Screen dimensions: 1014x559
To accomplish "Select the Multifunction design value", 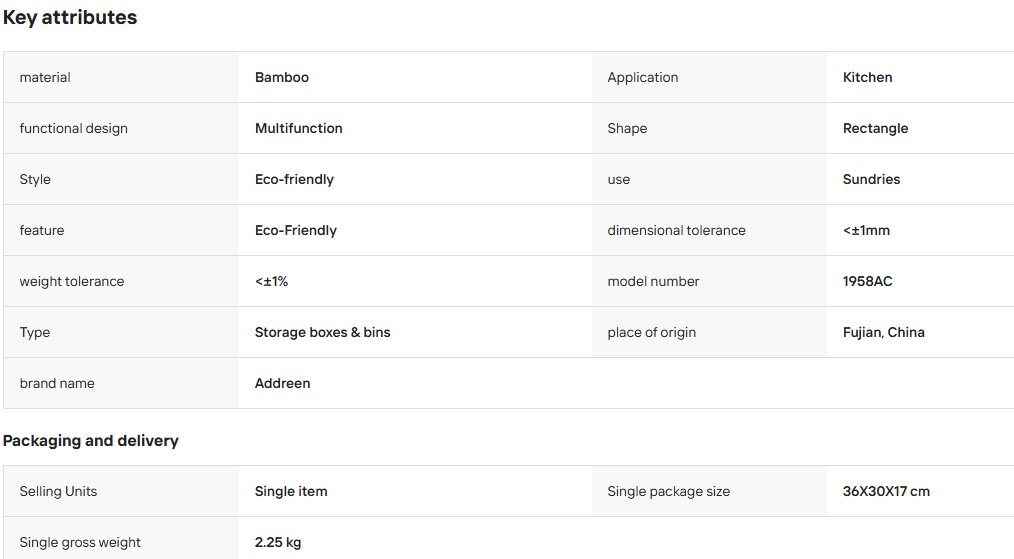I will pos(299,128).
